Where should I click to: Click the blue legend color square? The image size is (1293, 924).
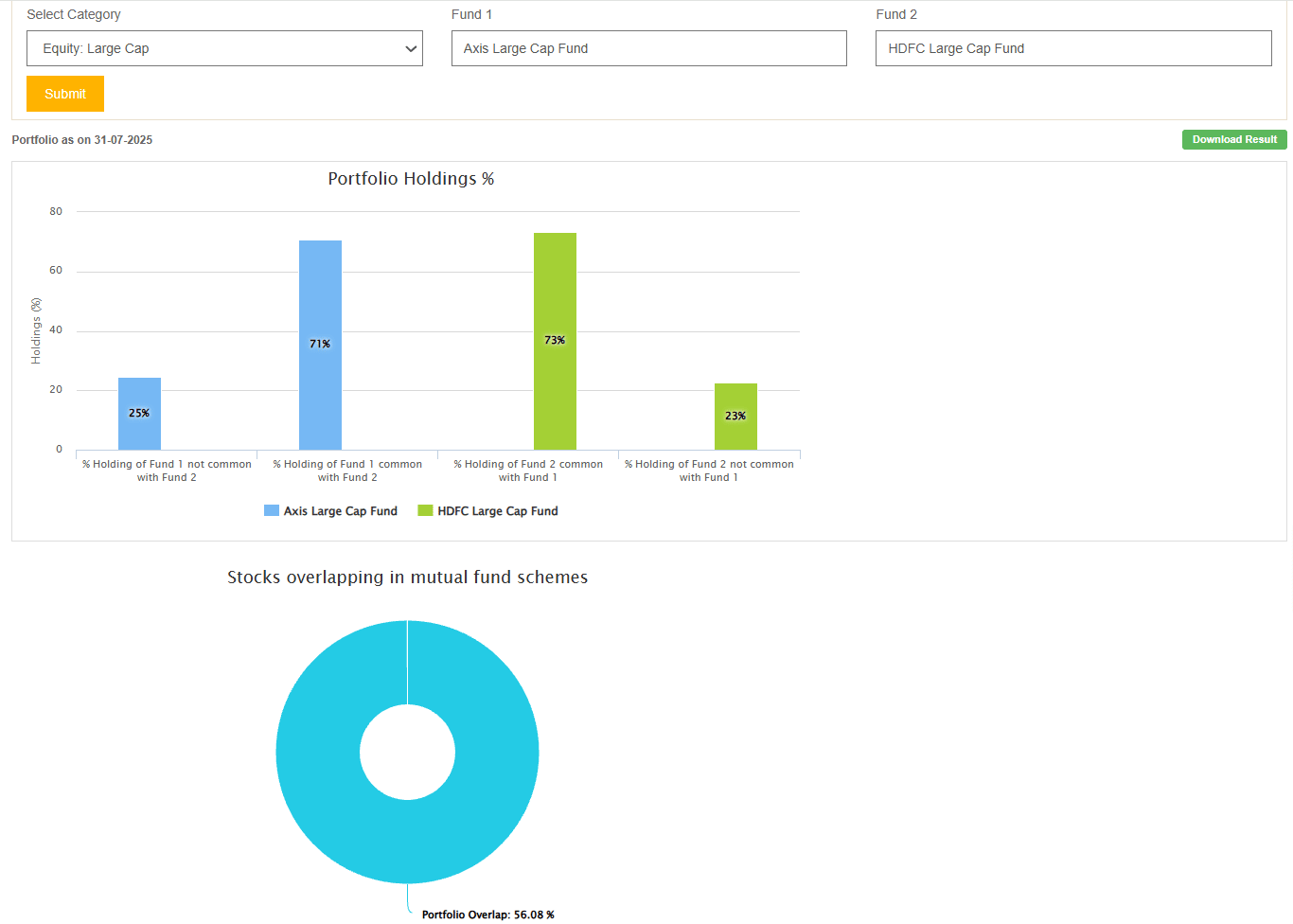click(x=272, y=511)
